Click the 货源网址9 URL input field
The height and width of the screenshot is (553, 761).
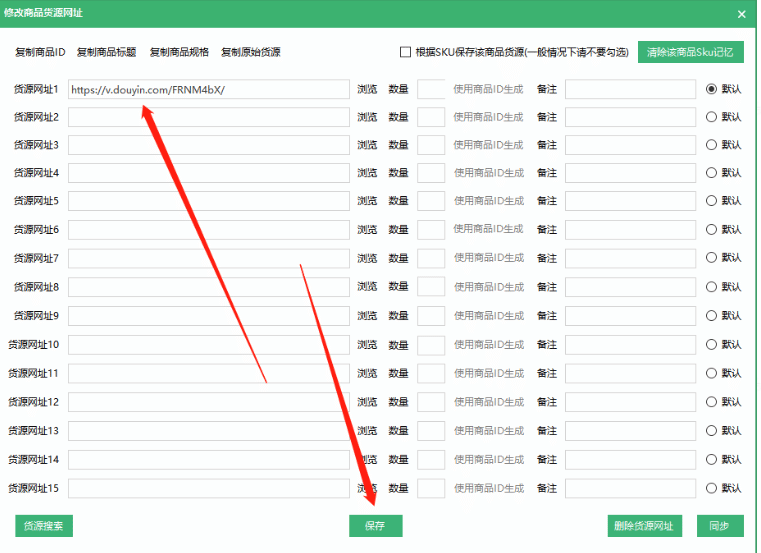point(209,316)
